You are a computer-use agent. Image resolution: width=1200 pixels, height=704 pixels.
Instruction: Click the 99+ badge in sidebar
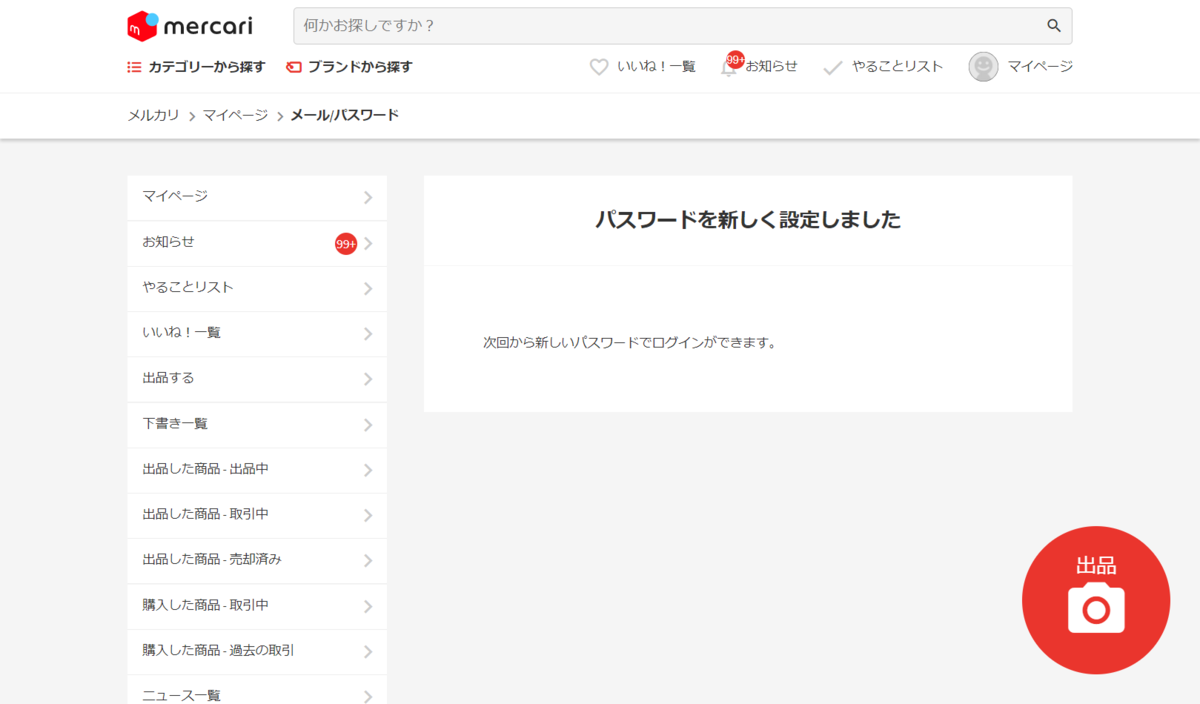346,244
